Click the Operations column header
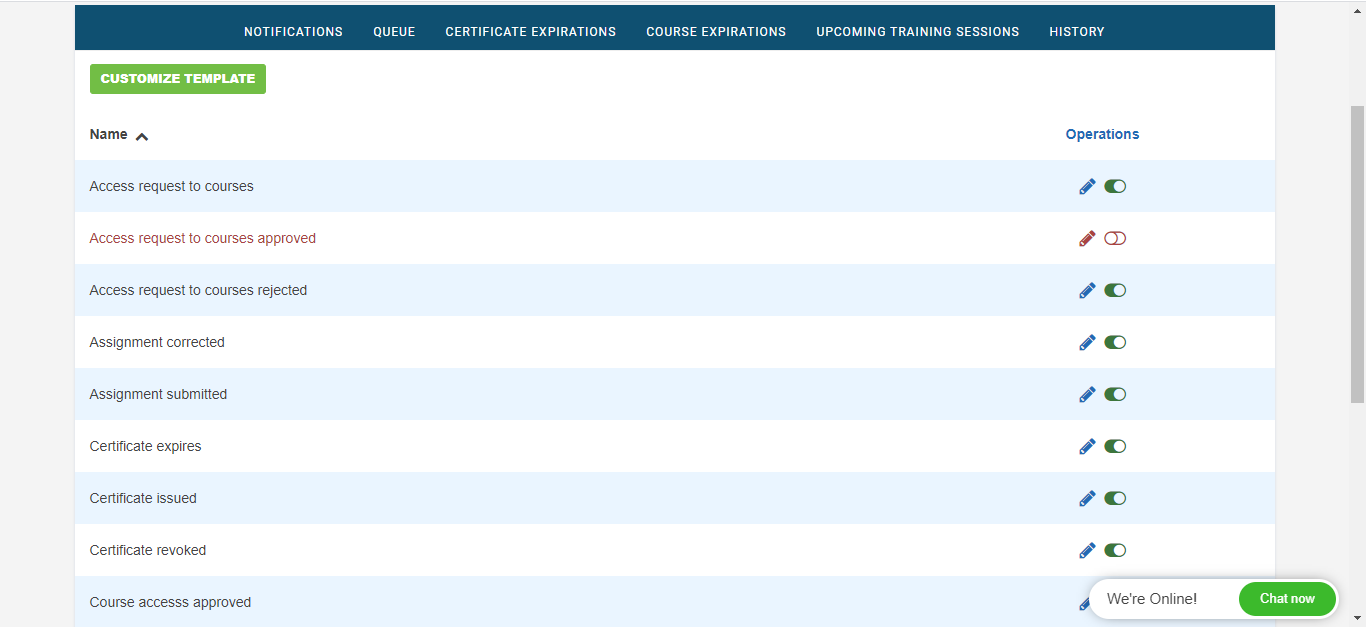The width and height of the screenshot is (1366, 627). tap(1102, 134)
